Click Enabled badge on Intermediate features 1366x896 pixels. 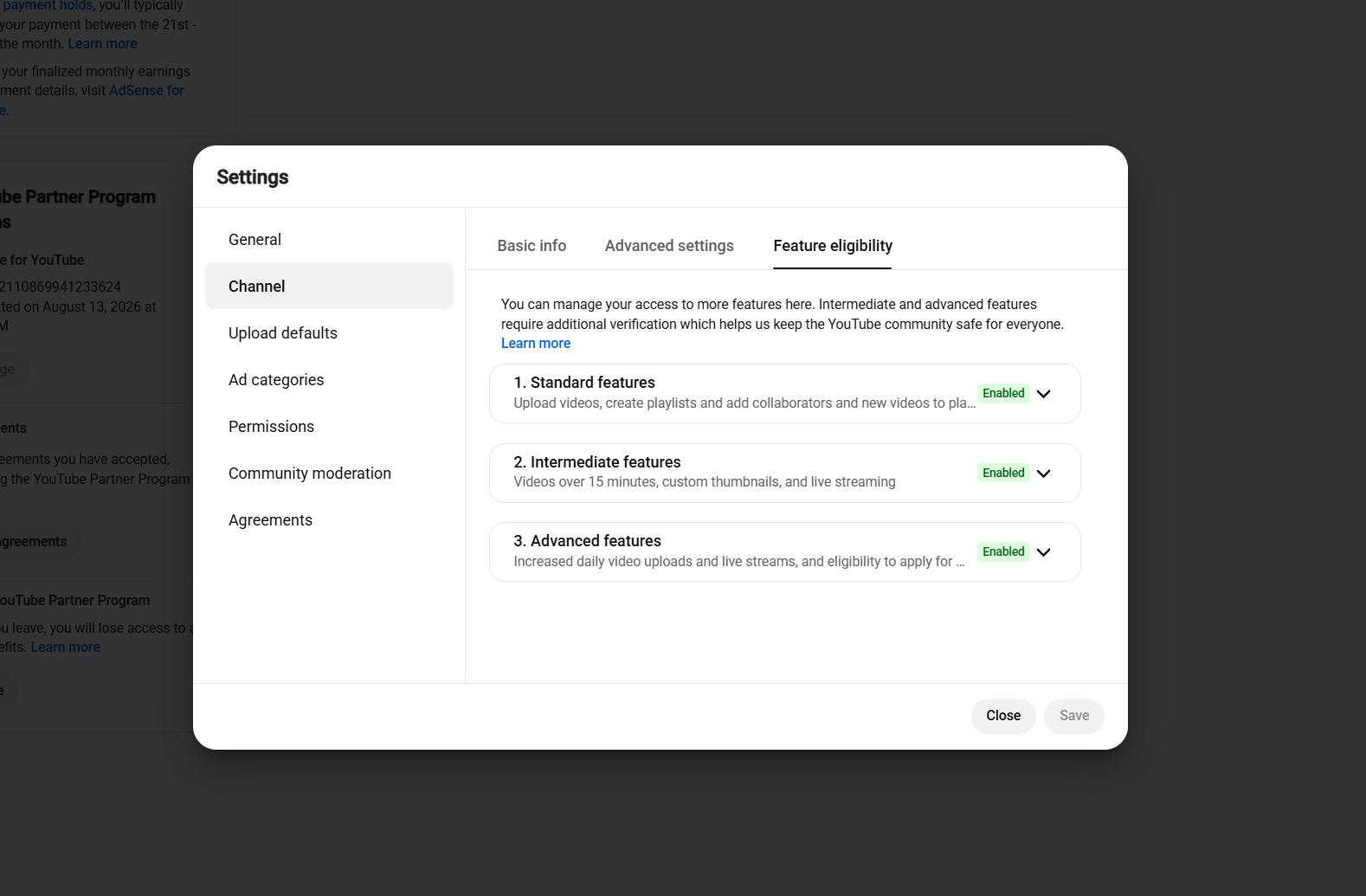pos(1003,473)
